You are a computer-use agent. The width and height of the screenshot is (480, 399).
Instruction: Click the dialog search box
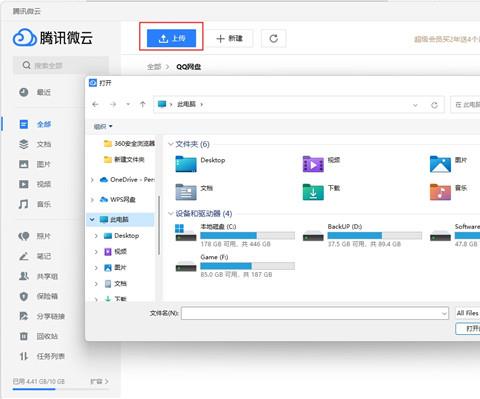click(x=465, y=105)
